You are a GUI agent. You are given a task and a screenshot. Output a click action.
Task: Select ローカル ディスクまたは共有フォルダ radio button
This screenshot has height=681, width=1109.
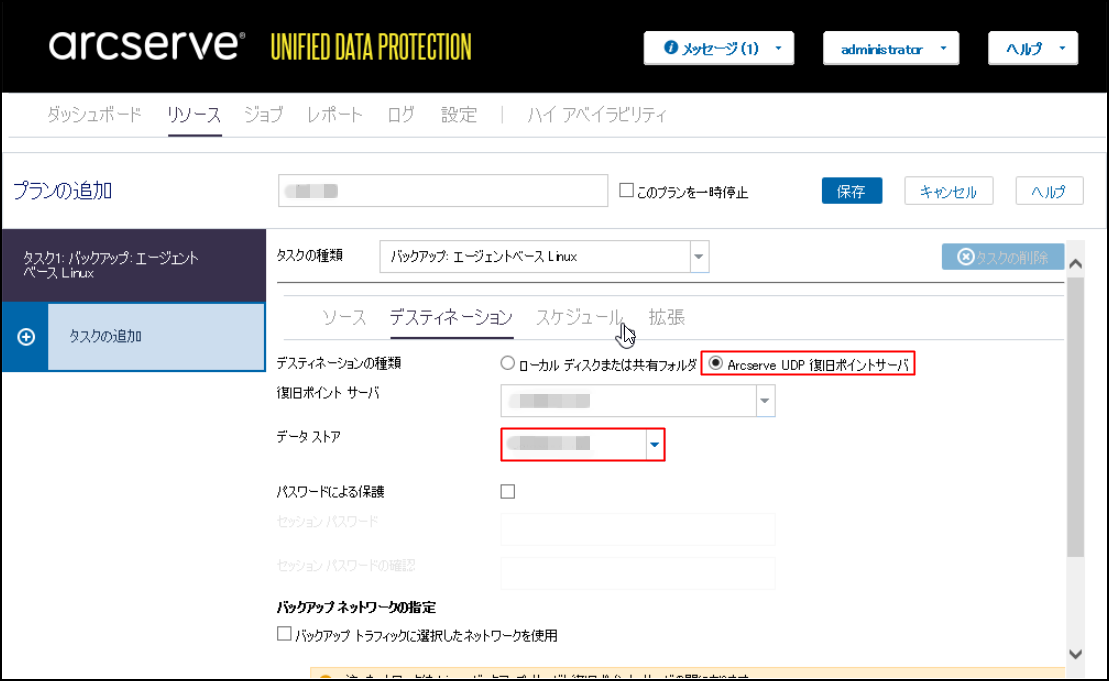pyautogui.click(x=508, y=365)
